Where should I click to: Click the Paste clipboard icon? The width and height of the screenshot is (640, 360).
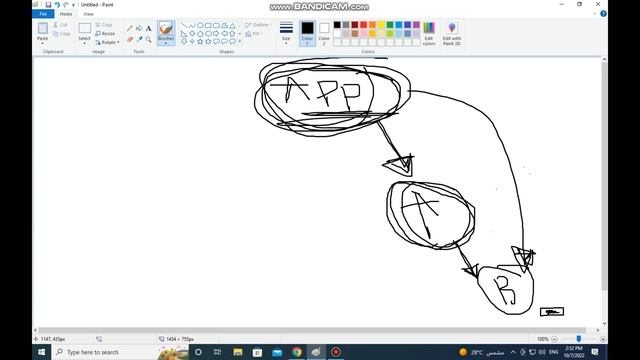42,29
